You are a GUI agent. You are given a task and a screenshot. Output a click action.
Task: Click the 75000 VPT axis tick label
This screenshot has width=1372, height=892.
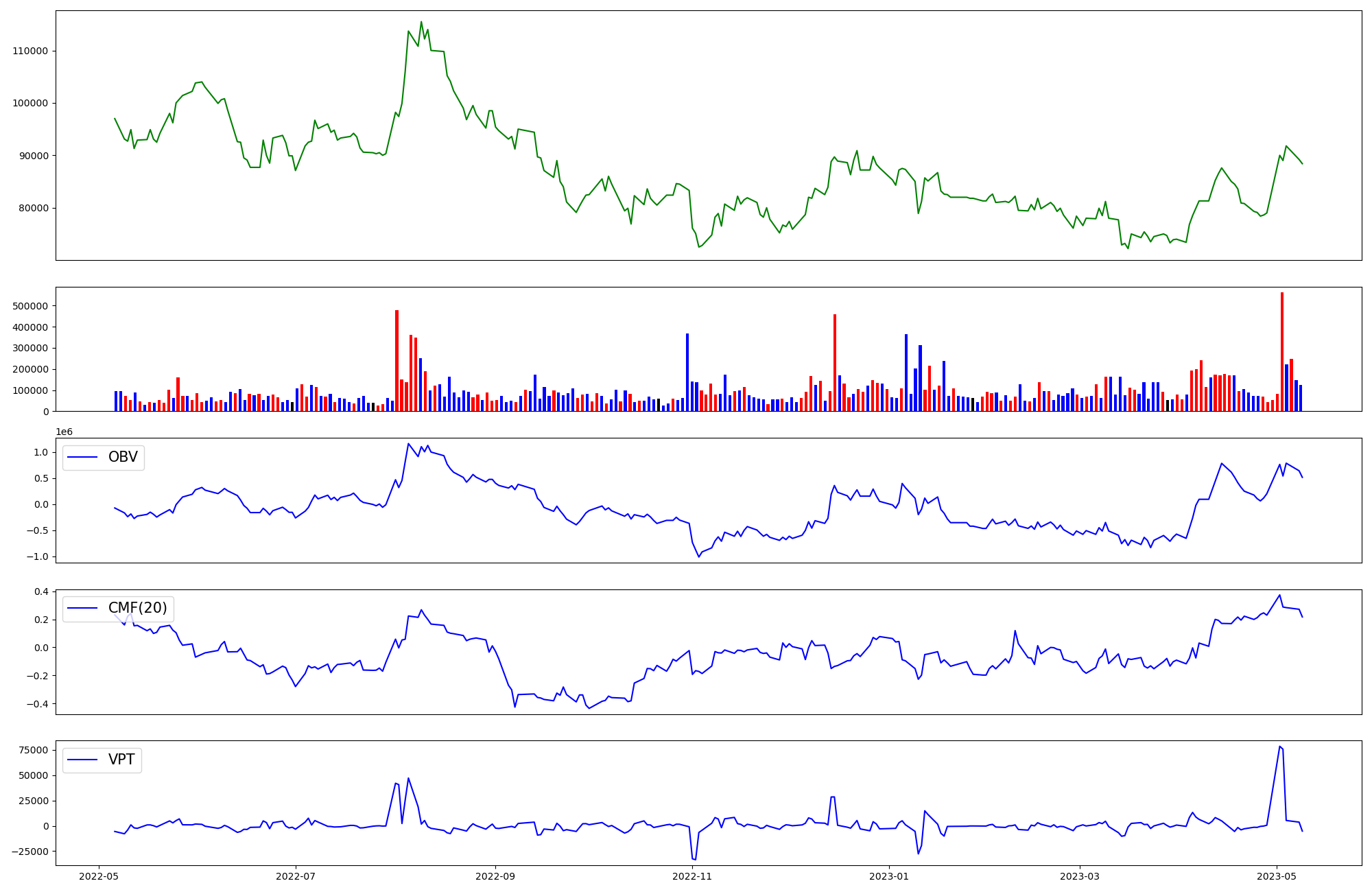point(33,750)
